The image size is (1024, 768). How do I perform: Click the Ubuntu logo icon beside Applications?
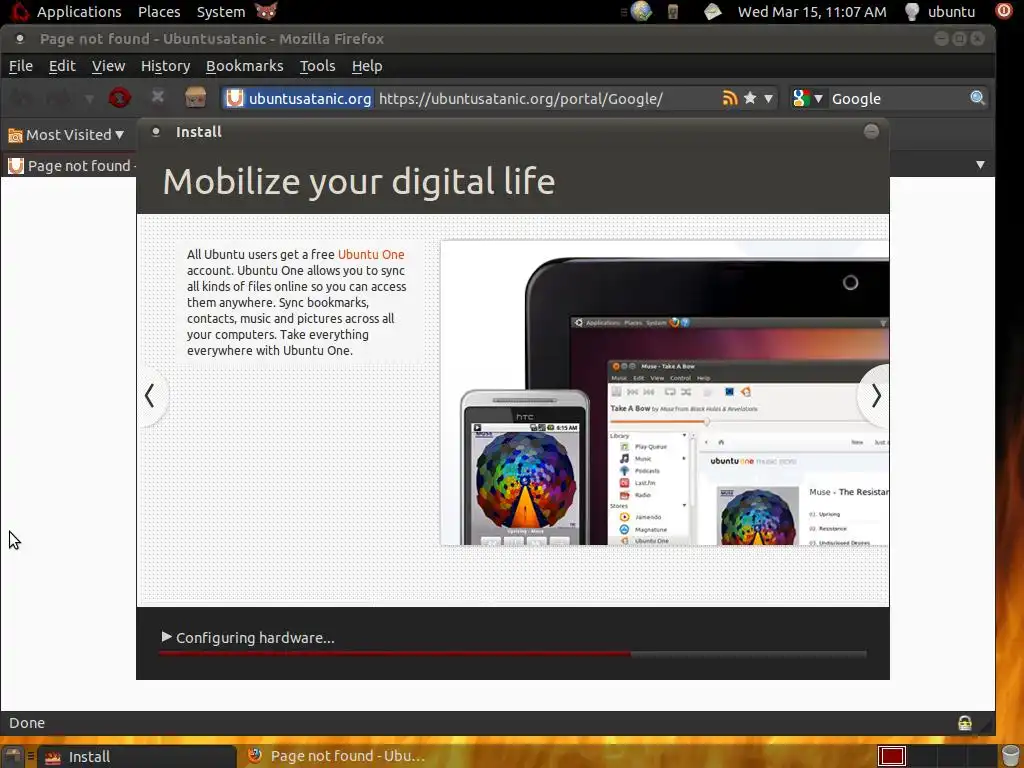point(18,11)
